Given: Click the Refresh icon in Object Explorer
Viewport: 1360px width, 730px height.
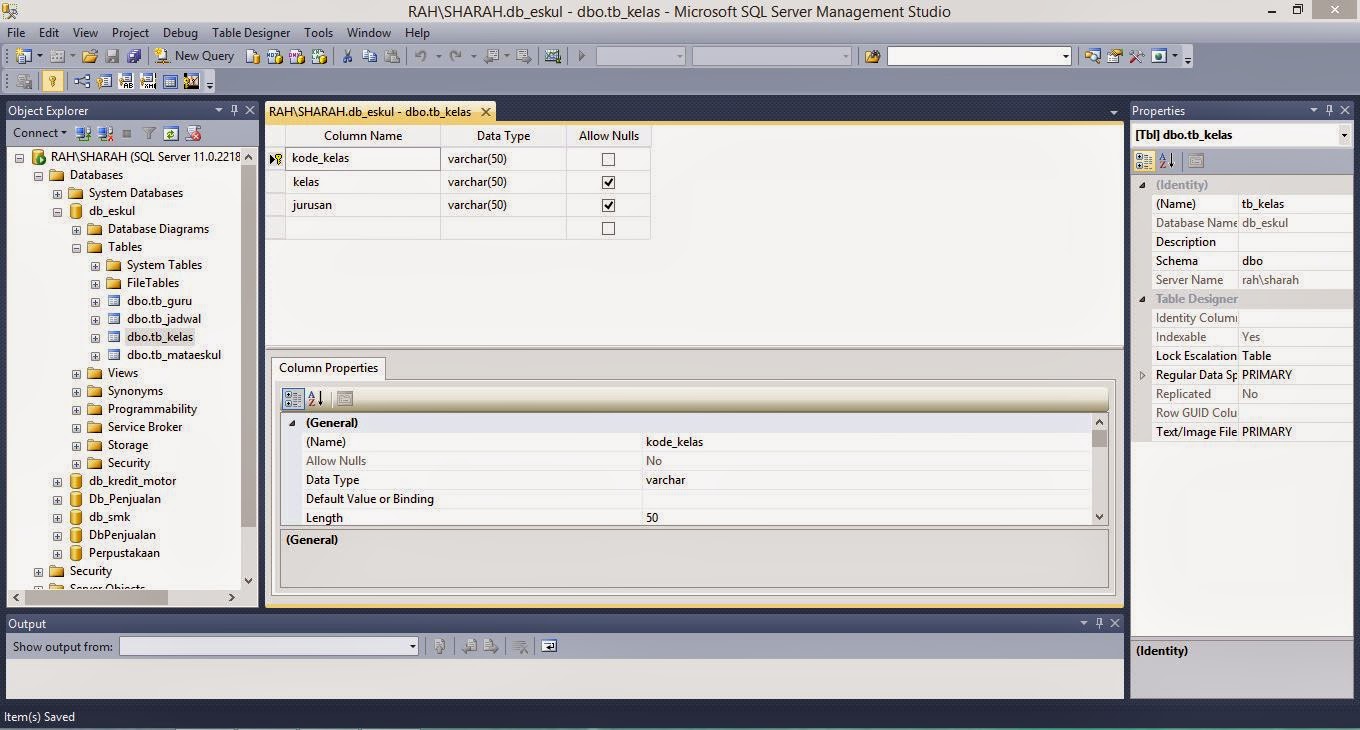Looking at the screenshot, I should click(171, 133).
